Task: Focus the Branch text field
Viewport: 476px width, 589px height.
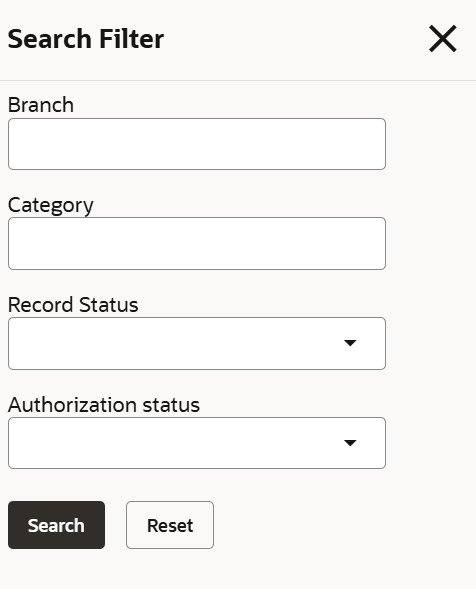Action: tap(197, 144)
